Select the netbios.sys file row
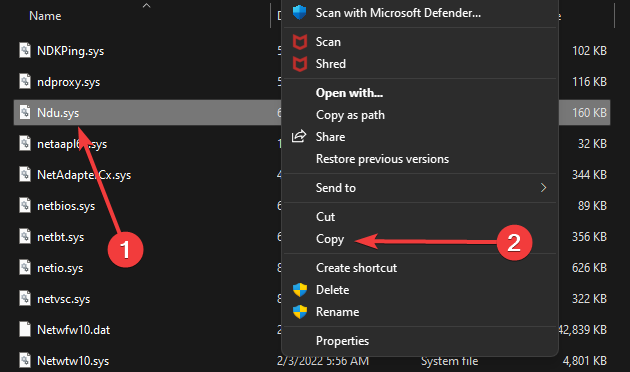Screen dimensions: 630x372 tap(146, 206)
